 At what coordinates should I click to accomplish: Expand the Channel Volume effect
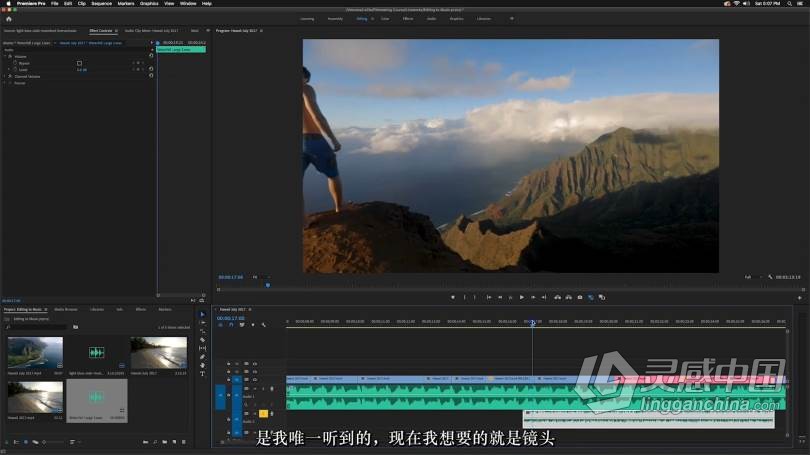click(x=4, y=76)
